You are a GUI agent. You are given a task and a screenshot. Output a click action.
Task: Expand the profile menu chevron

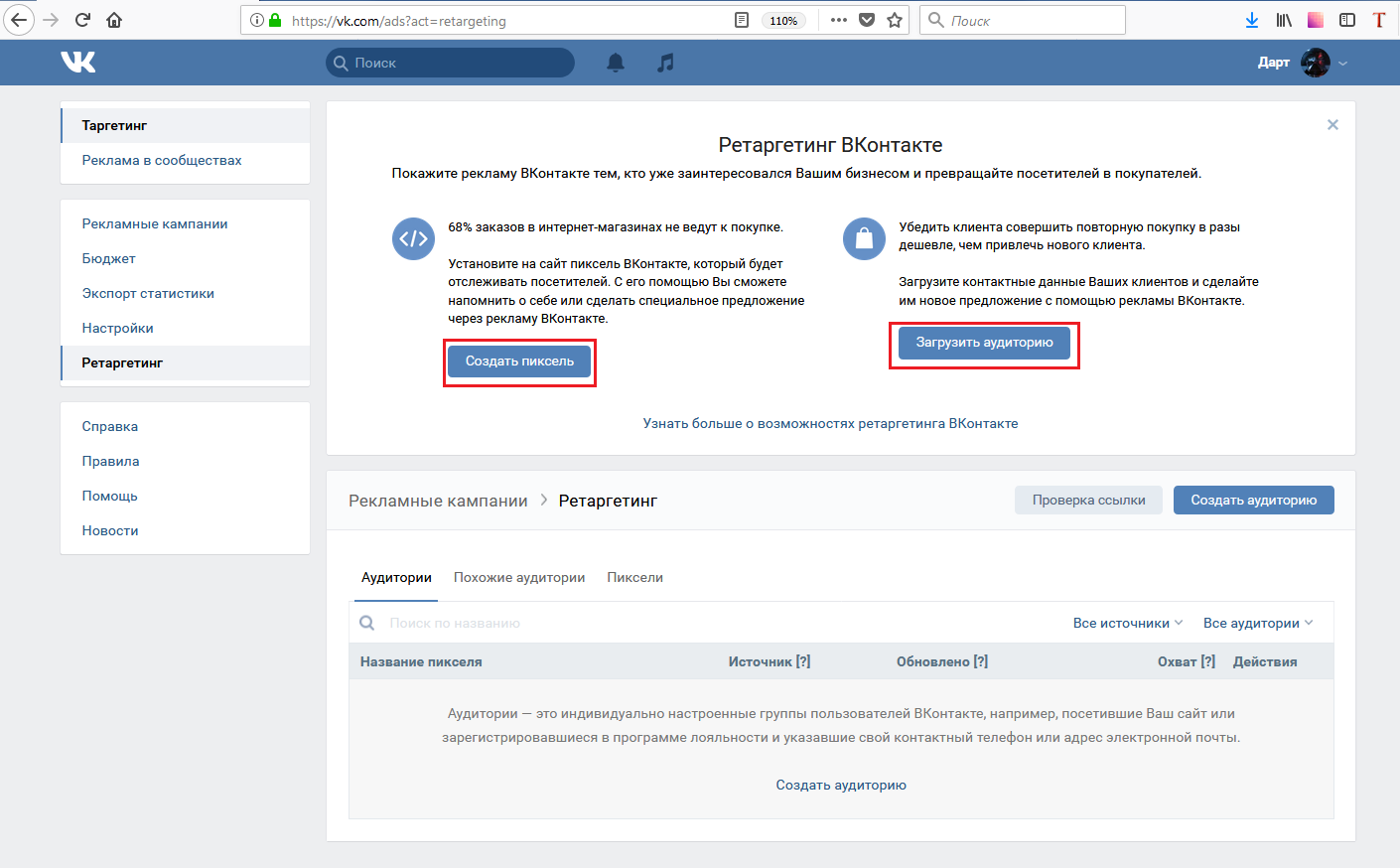[1342, 63]
